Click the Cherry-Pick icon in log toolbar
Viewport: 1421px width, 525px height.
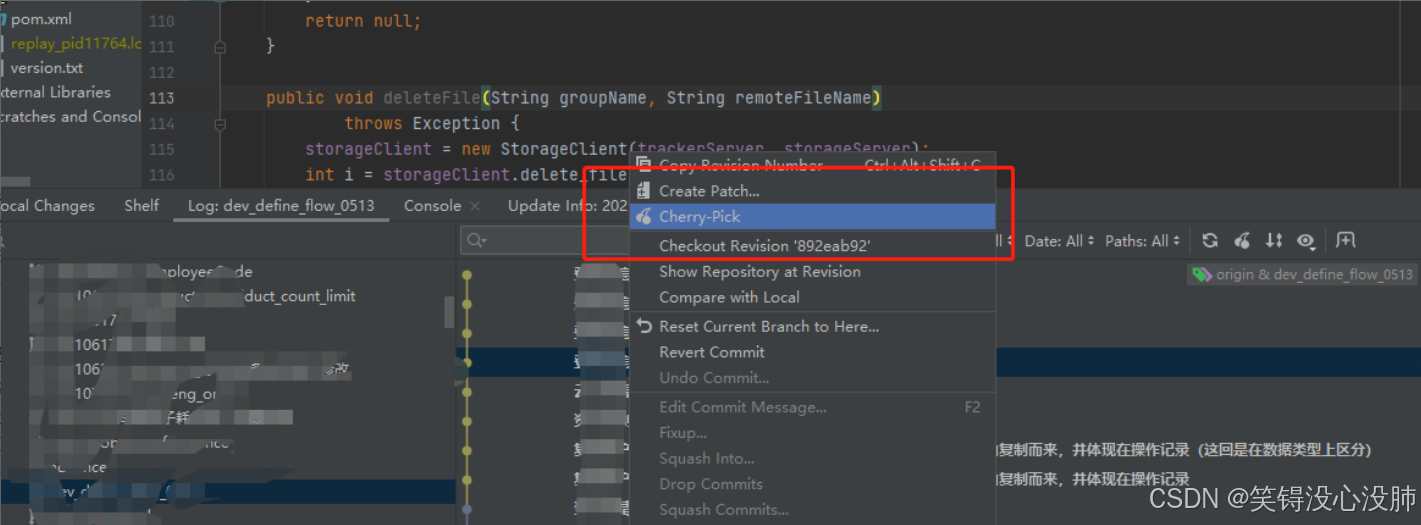(1242, 241)
